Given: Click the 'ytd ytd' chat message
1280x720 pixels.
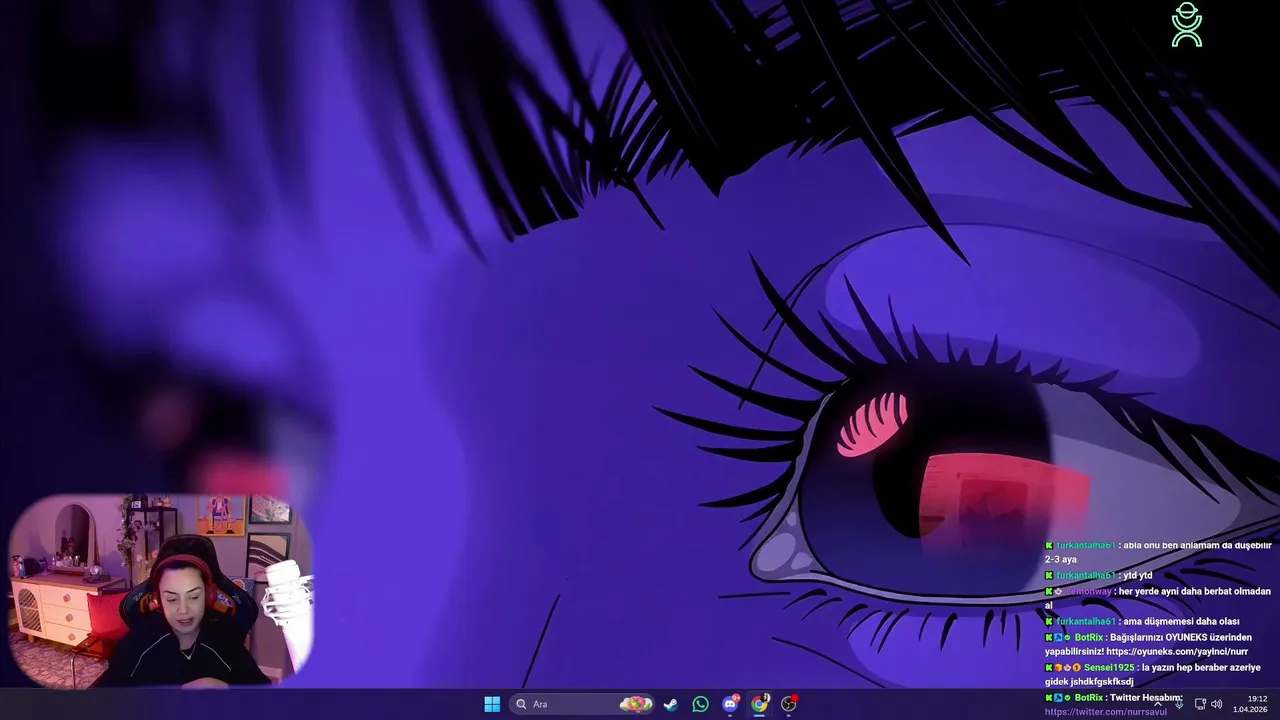Looking at the screenshot, I should click(1138, 575).
